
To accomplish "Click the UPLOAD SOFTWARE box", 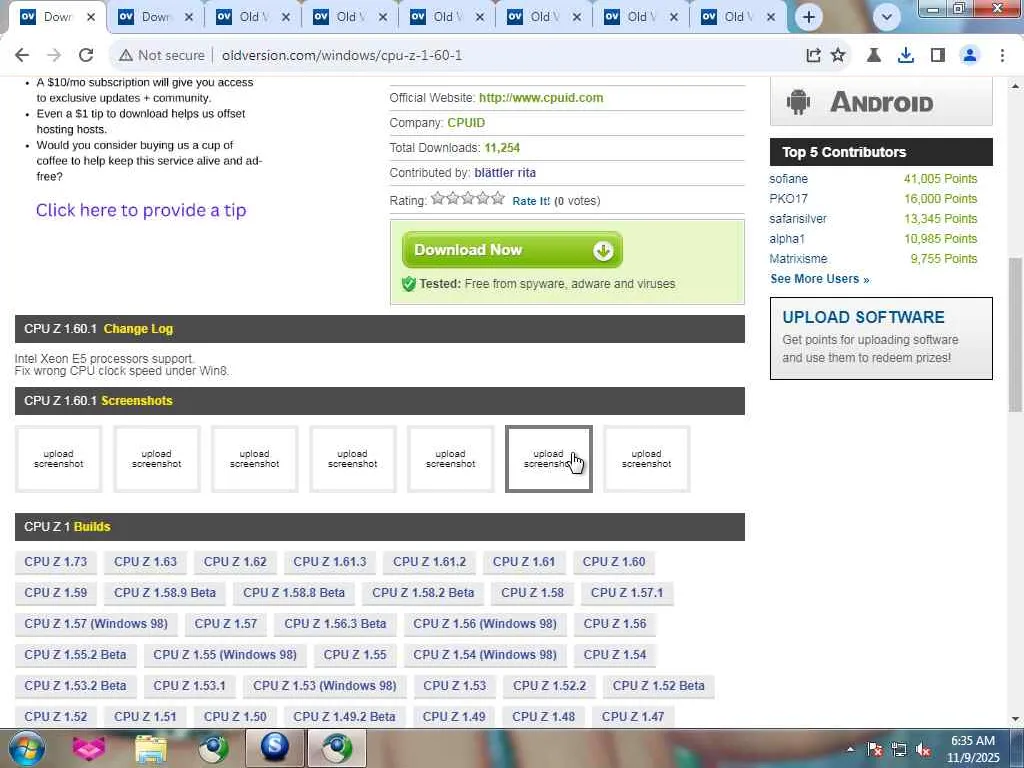I will tap(881, 338).
